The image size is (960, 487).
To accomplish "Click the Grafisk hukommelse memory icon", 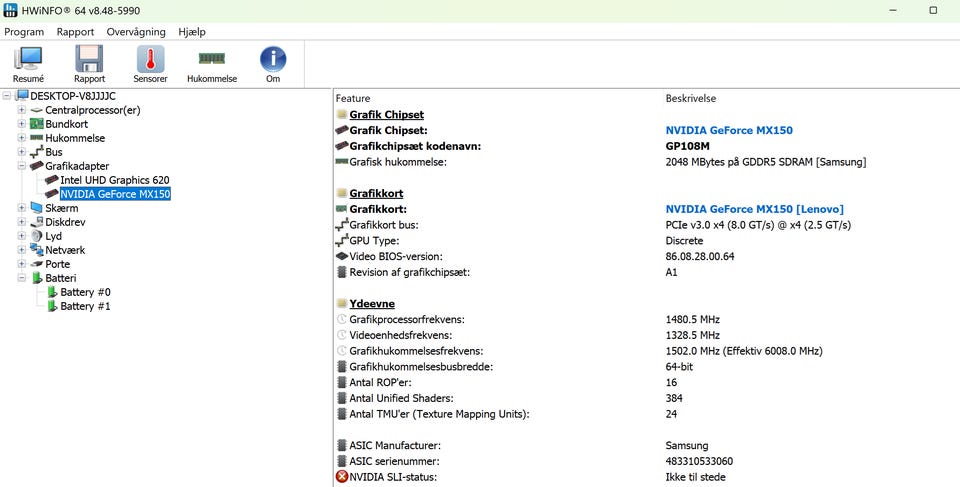I will (342, 162).
